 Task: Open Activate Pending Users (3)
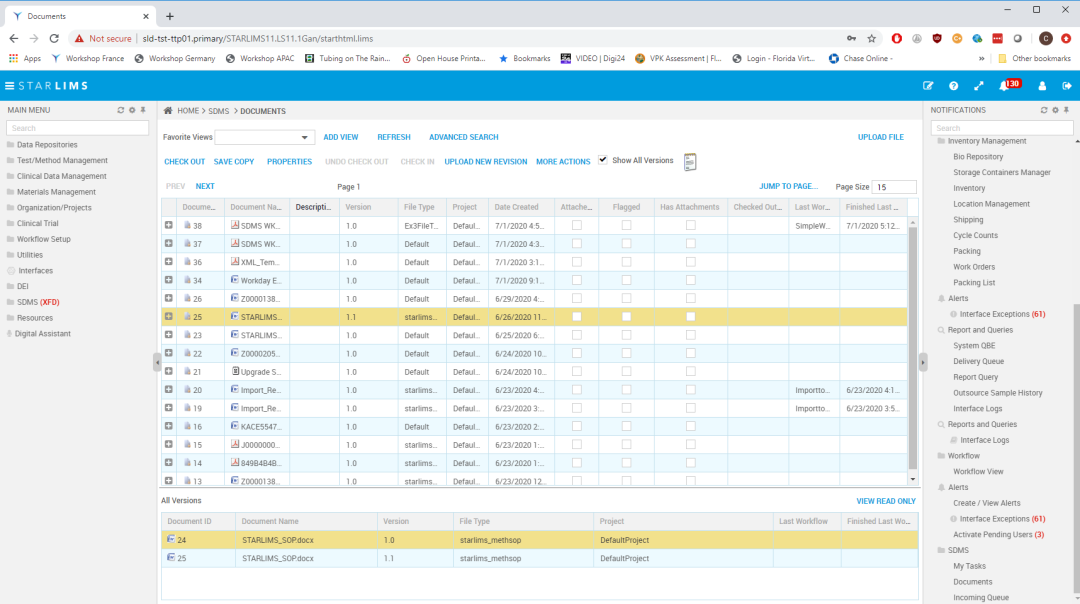998,534
